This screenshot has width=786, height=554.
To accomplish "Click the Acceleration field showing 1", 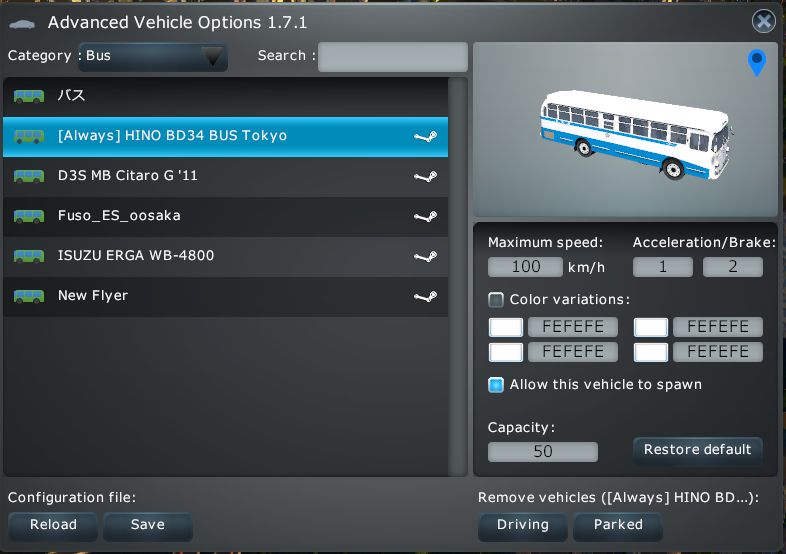I will (x=663, y=267).
